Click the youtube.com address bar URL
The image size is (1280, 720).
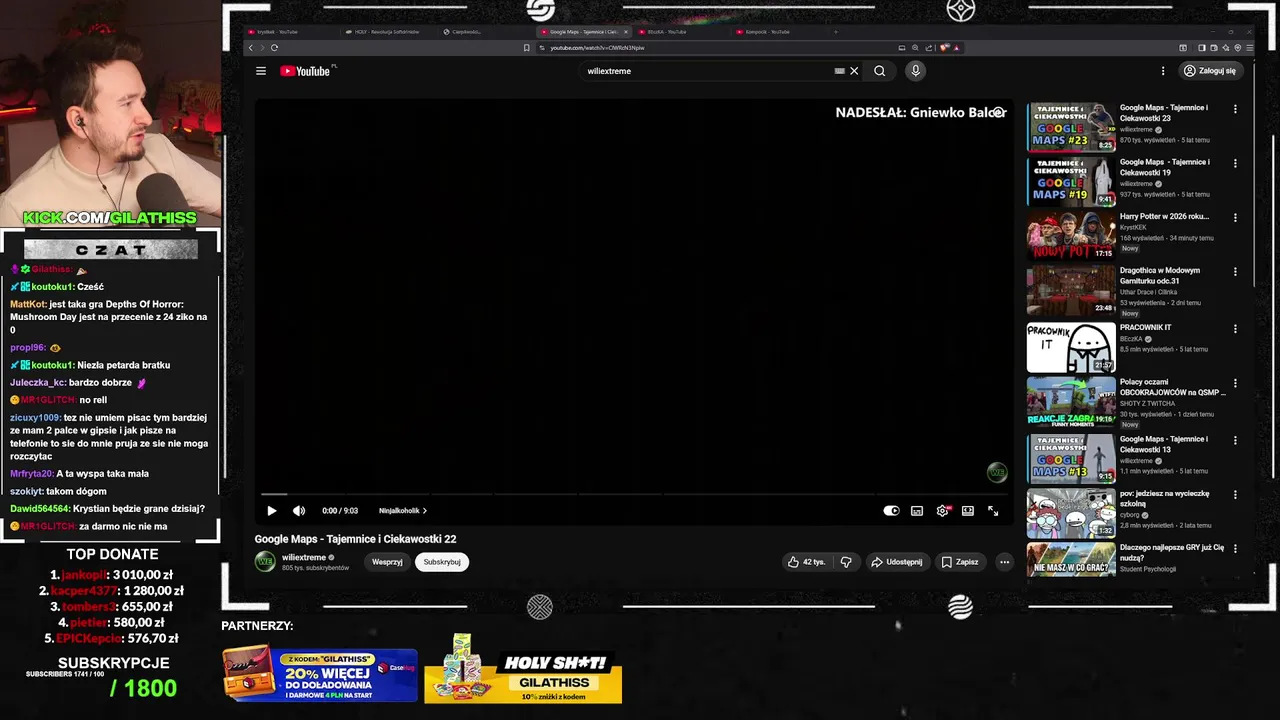tap(597, 48)
